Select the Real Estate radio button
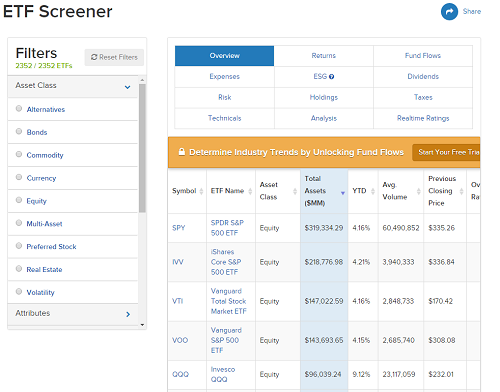Viewport: 500px width, 392px height. pyautogui.click(x=19, y=269)
